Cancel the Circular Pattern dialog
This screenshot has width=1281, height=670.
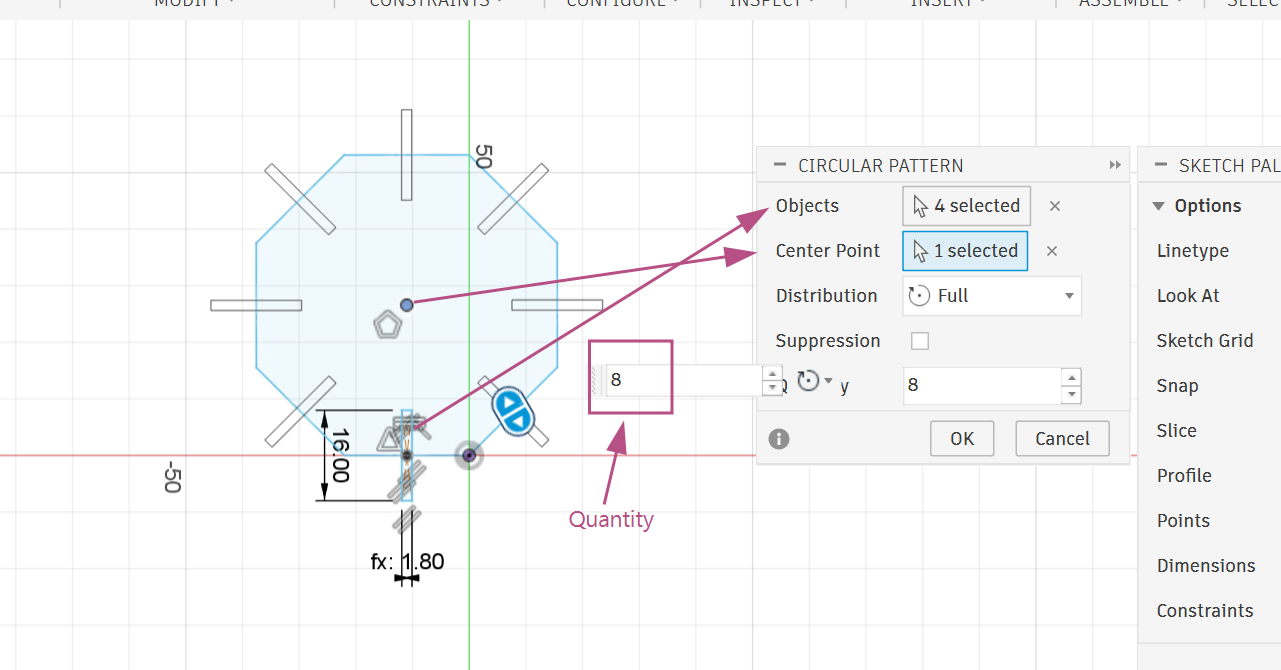pos(1062,438)
